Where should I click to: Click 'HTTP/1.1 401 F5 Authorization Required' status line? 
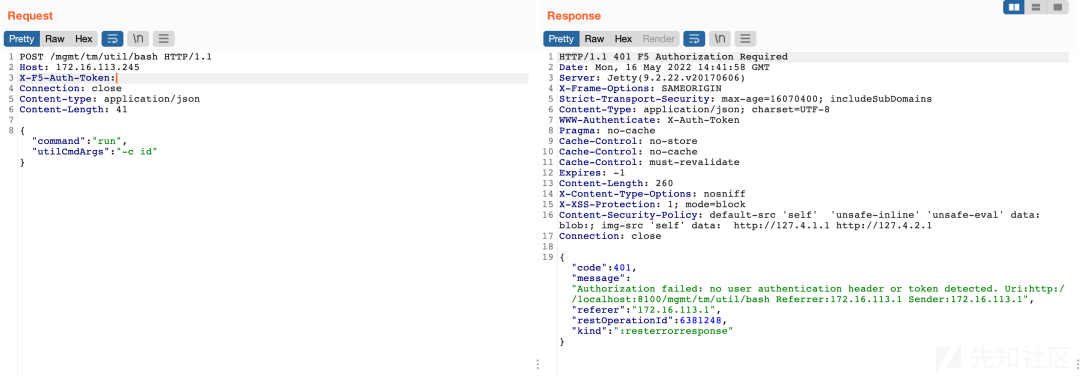pos(673,56)
